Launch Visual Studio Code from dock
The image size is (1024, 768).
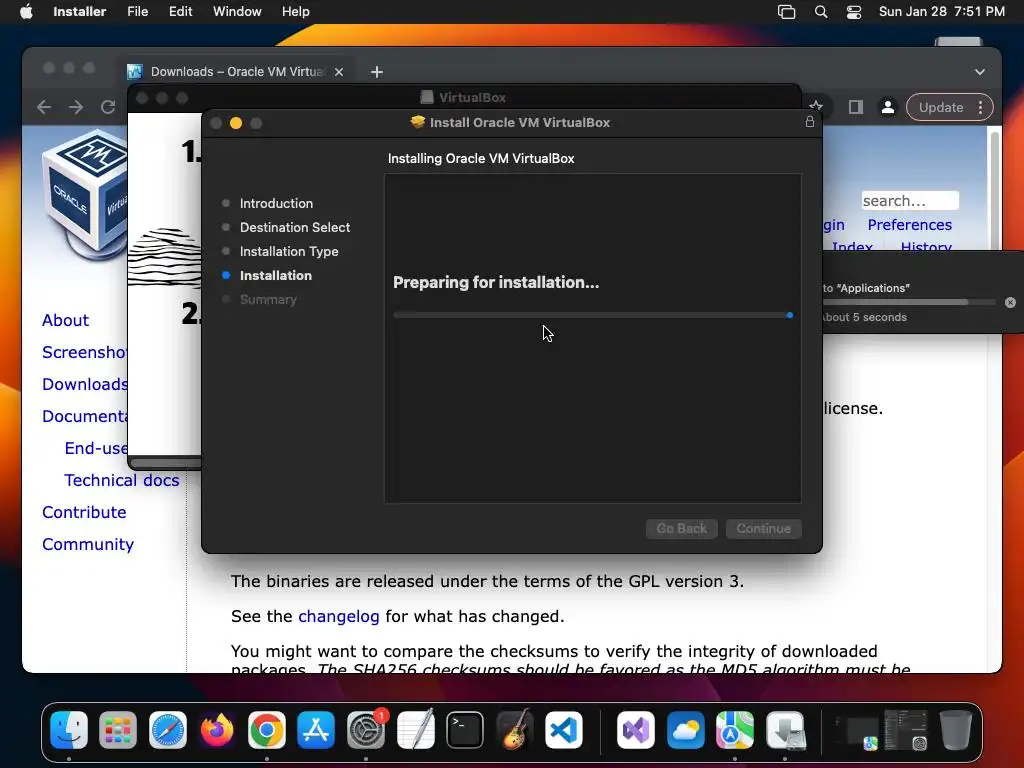pyautogui.click(x=564, y=729)
